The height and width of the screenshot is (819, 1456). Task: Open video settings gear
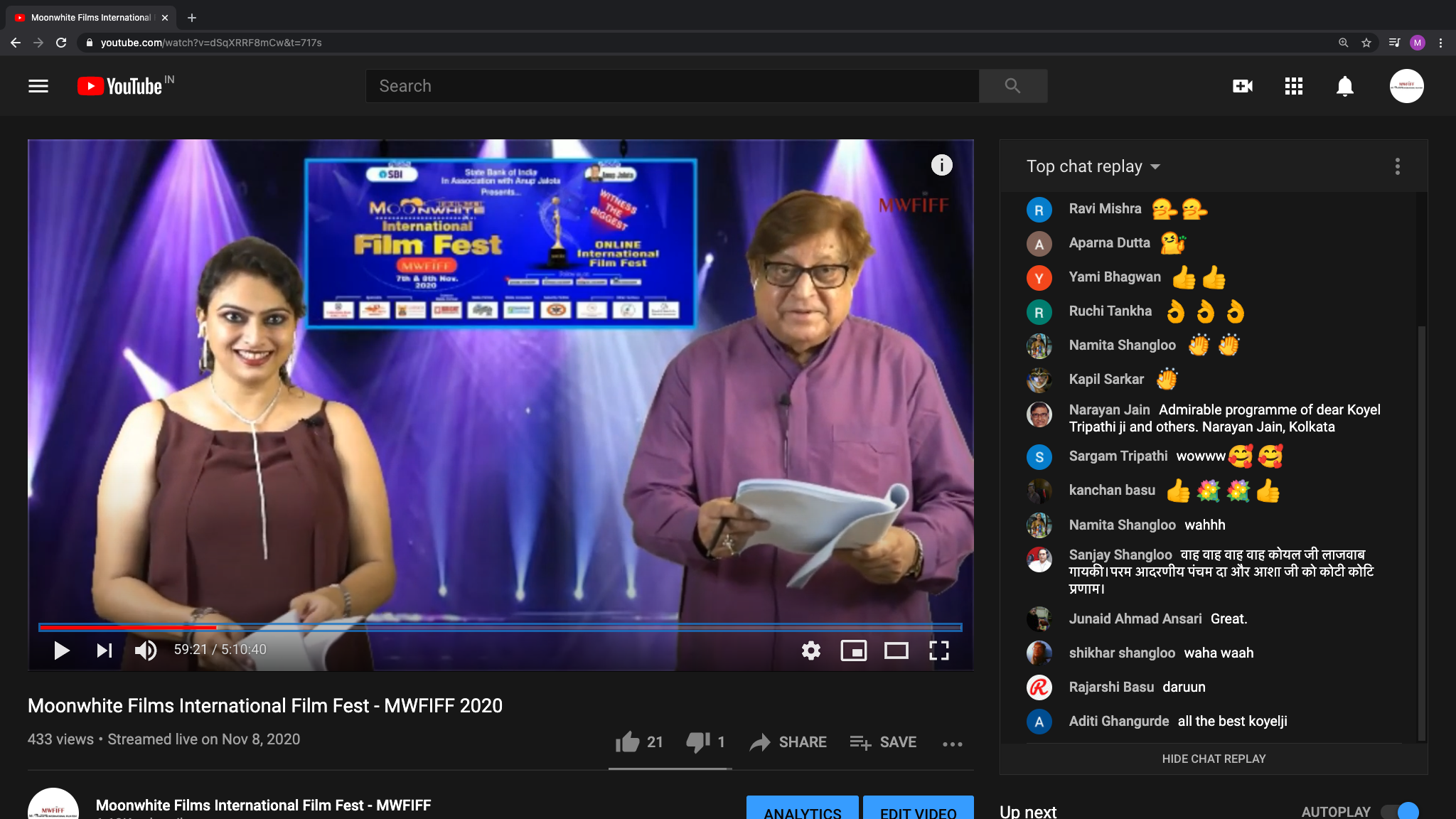pyautogui.click(x=810, y=650)
